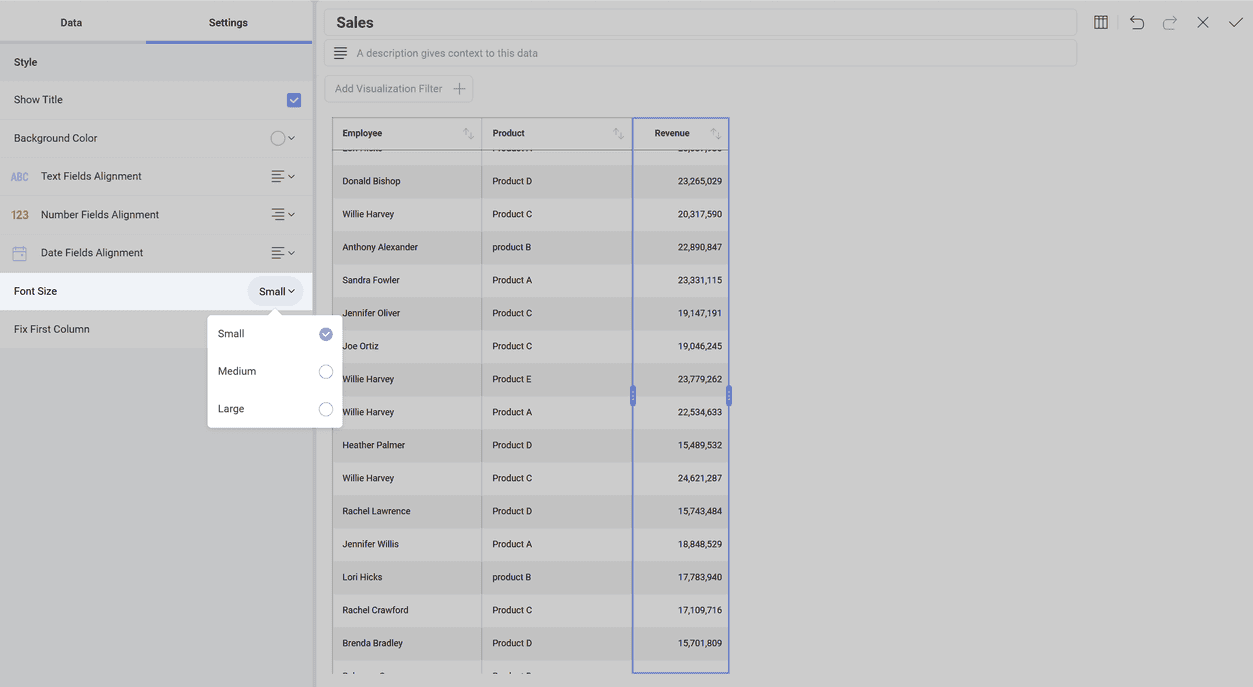This screenshot has width=1253, height=687.
Task: Click the description lines icon
Action: point(341,53)
